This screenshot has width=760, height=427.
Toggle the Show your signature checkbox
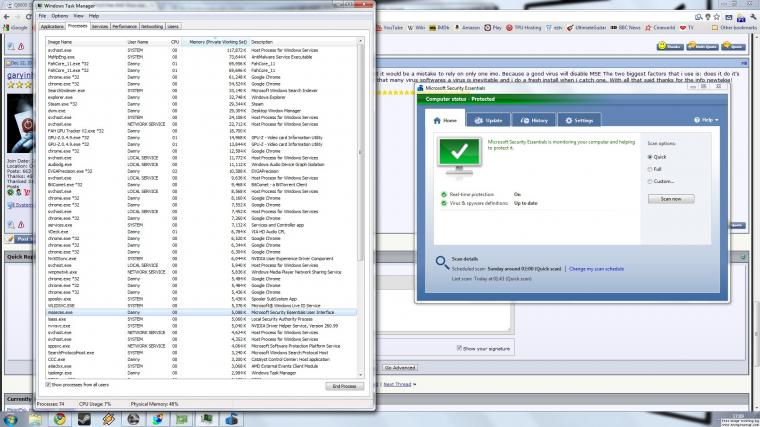tap(459, 348)
